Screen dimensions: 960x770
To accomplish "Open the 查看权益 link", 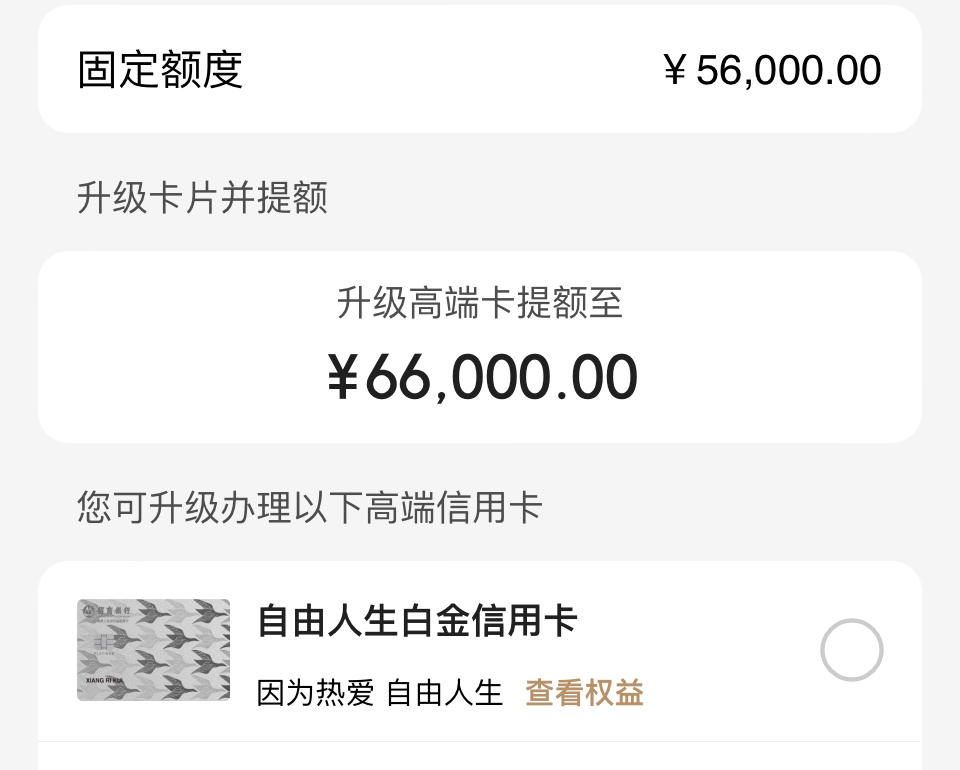I will [584, 693].
